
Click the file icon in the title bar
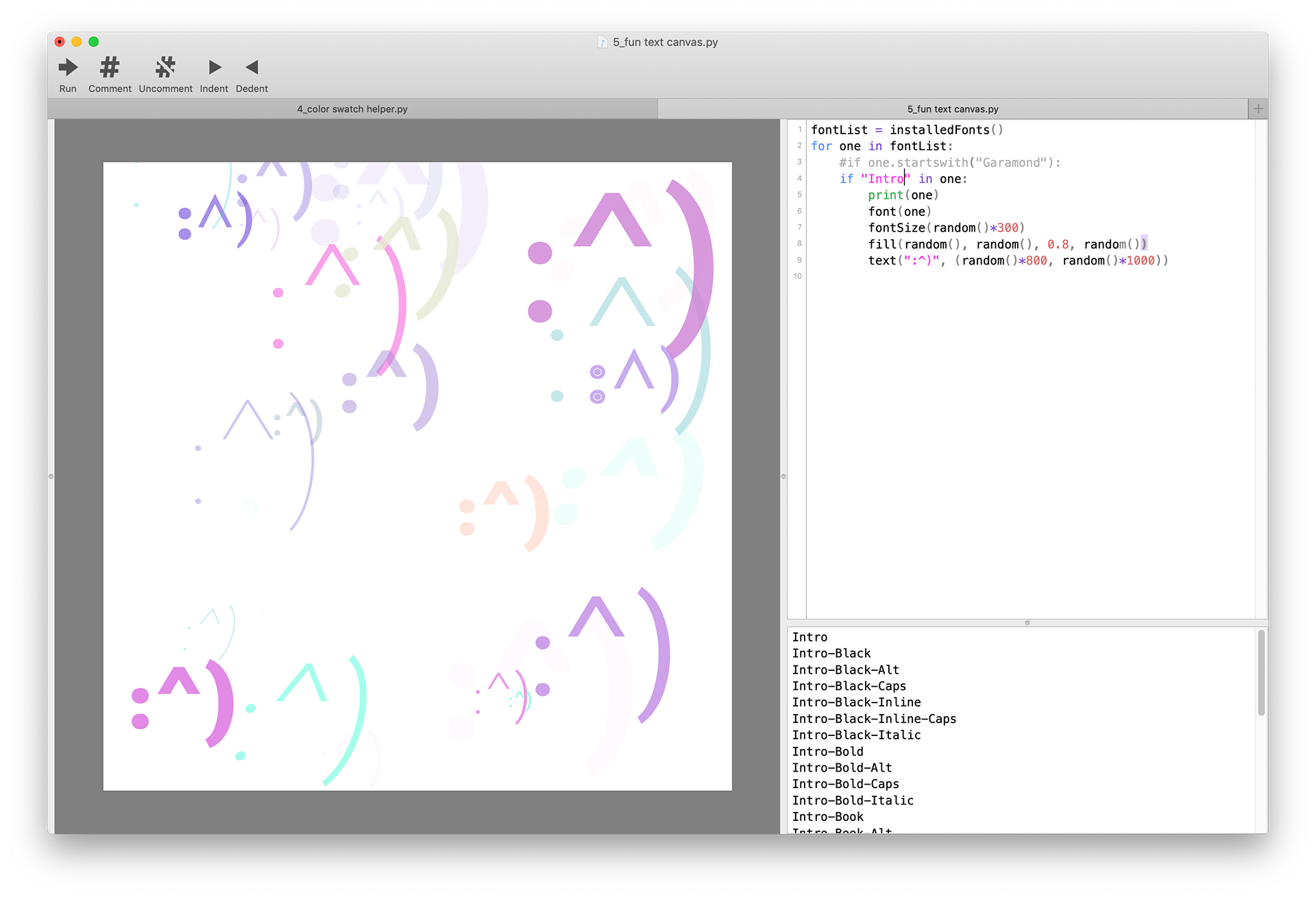tap(602, 42)
